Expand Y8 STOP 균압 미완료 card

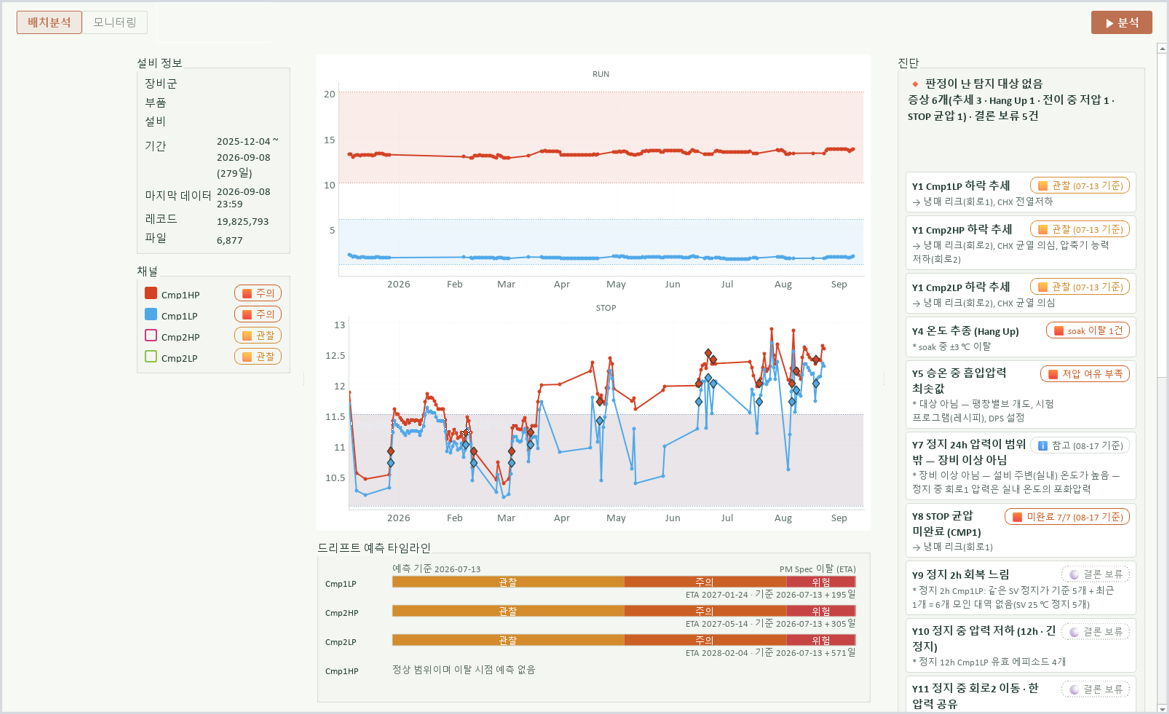tap(1019, 530)
